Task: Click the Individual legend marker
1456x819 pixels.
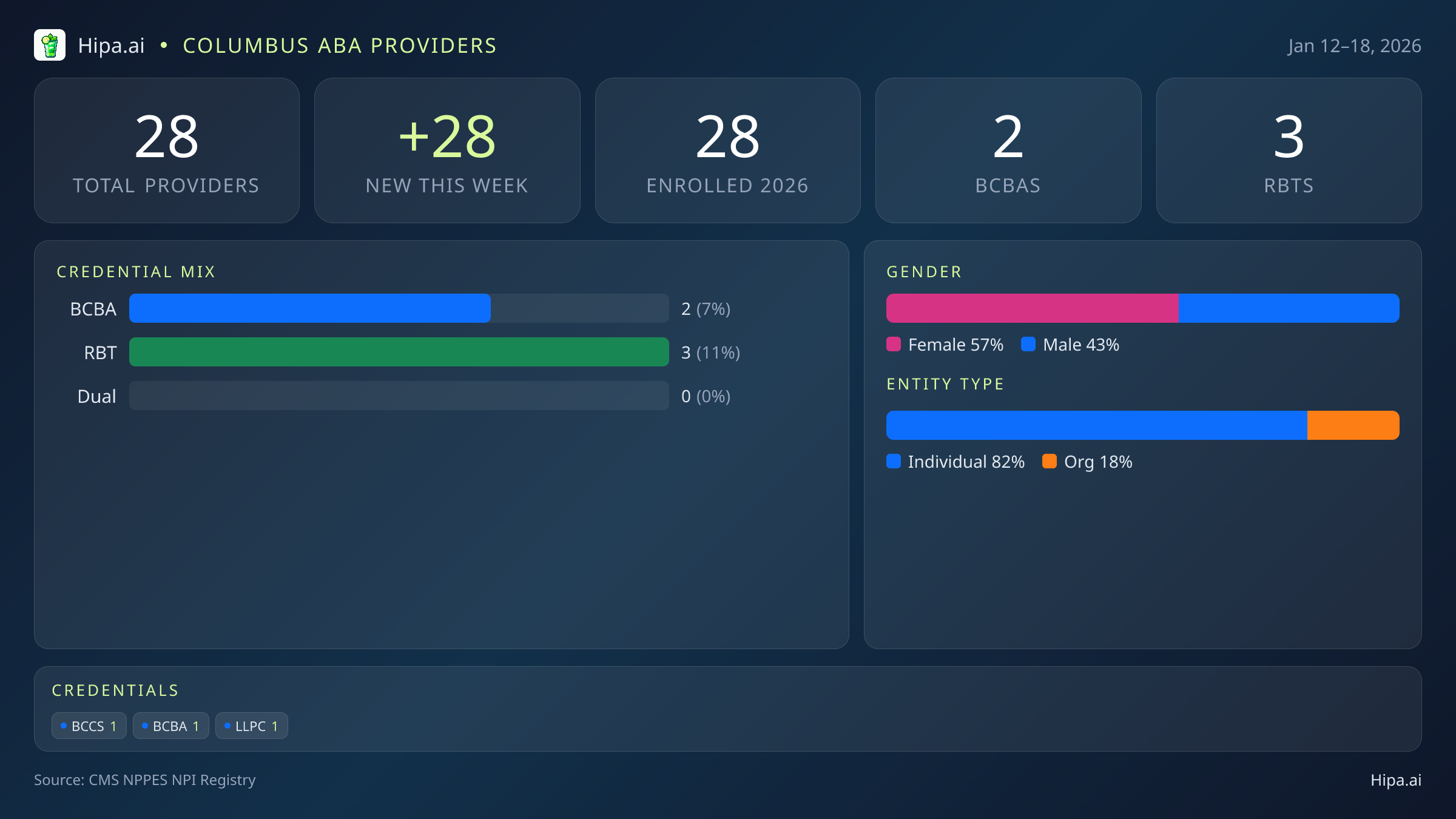Action: (x=894, y=462)
